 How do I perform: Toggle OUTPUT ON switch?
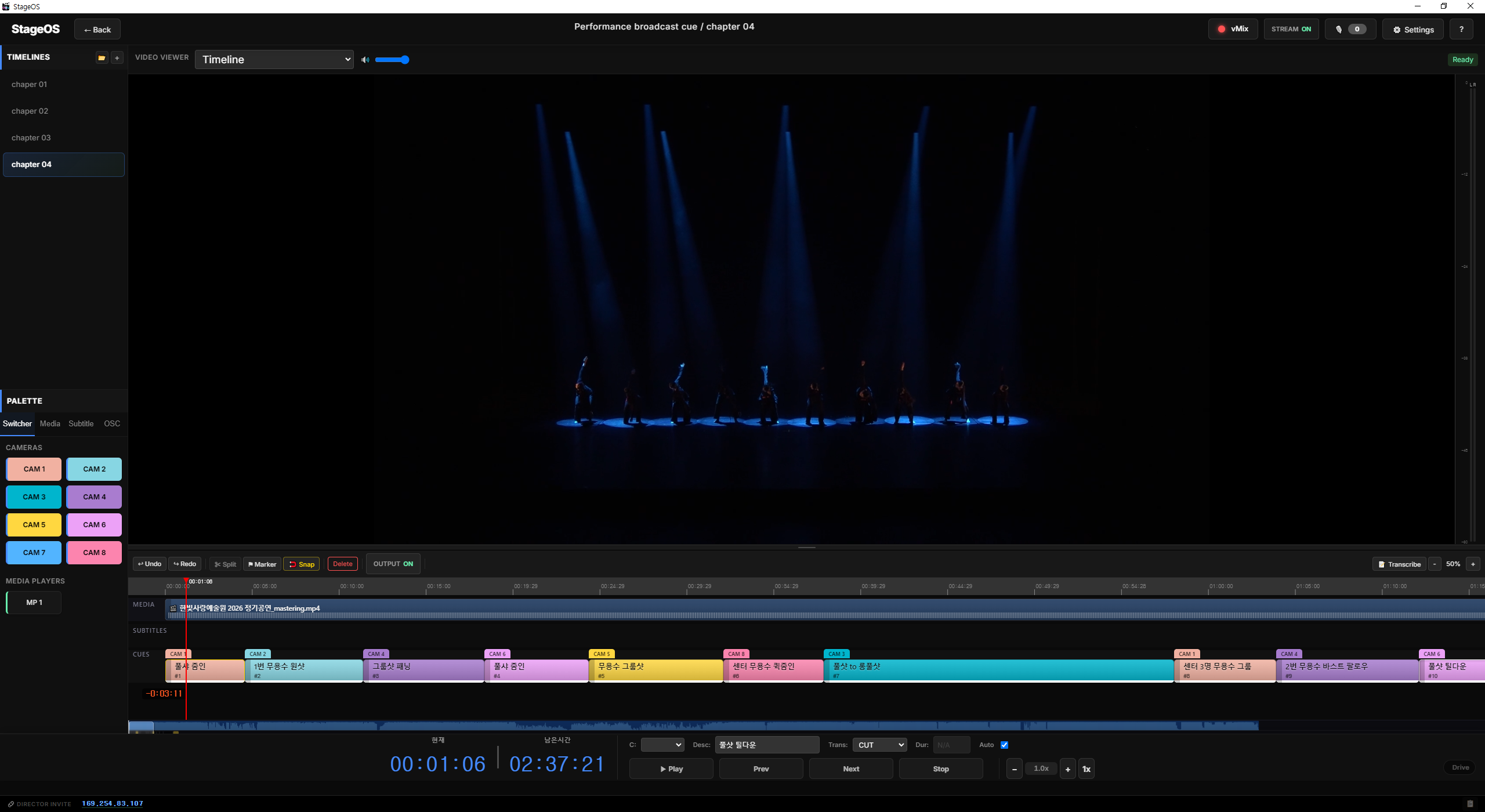[x=393, y=564]
